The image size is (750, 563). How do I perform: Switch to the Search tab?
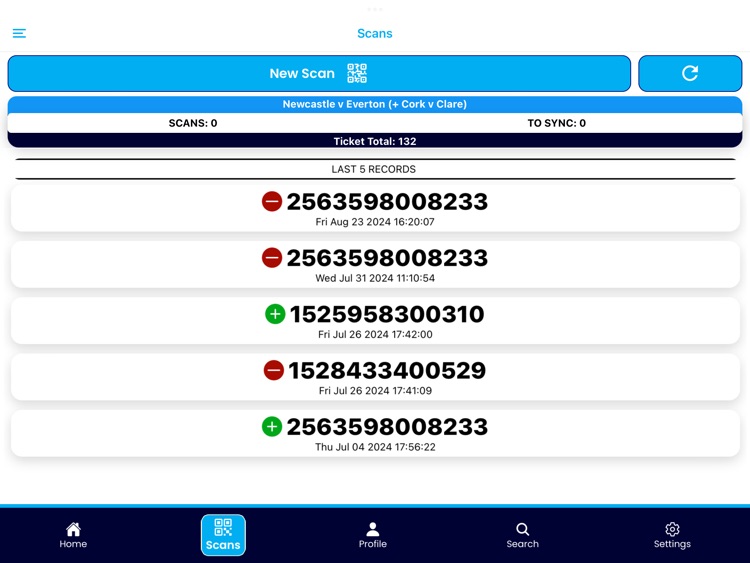(522, 535)
